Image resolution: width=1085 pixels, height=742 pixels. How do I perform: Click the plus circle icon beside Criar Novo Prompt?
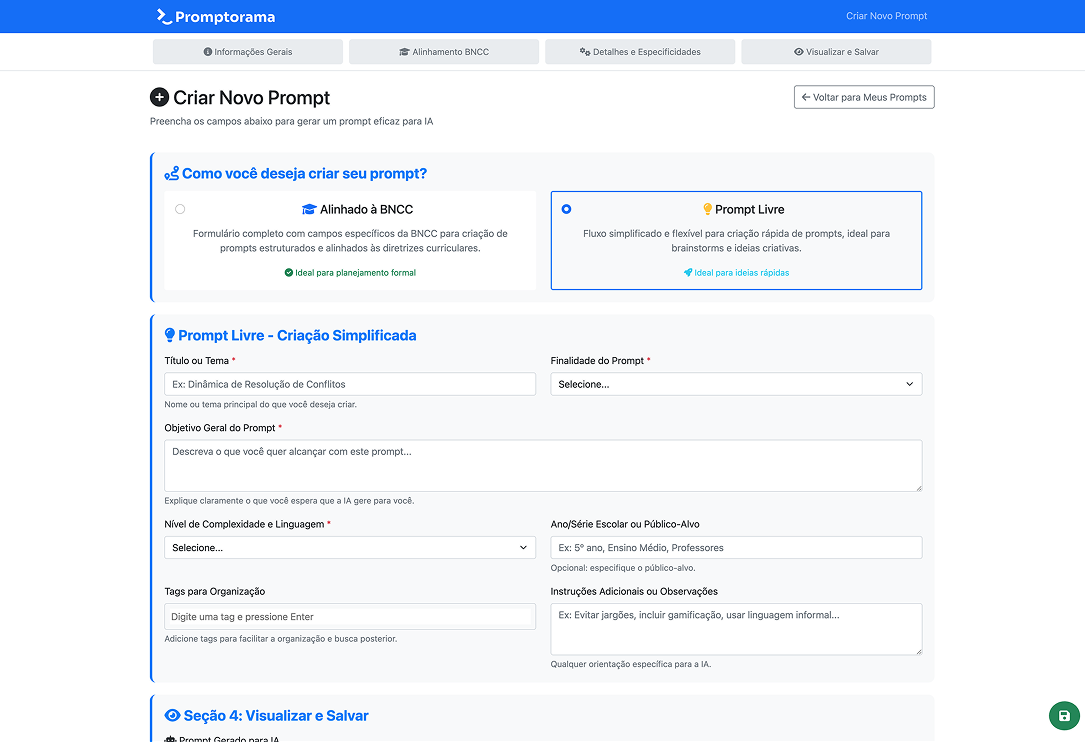tap(159, 97)
